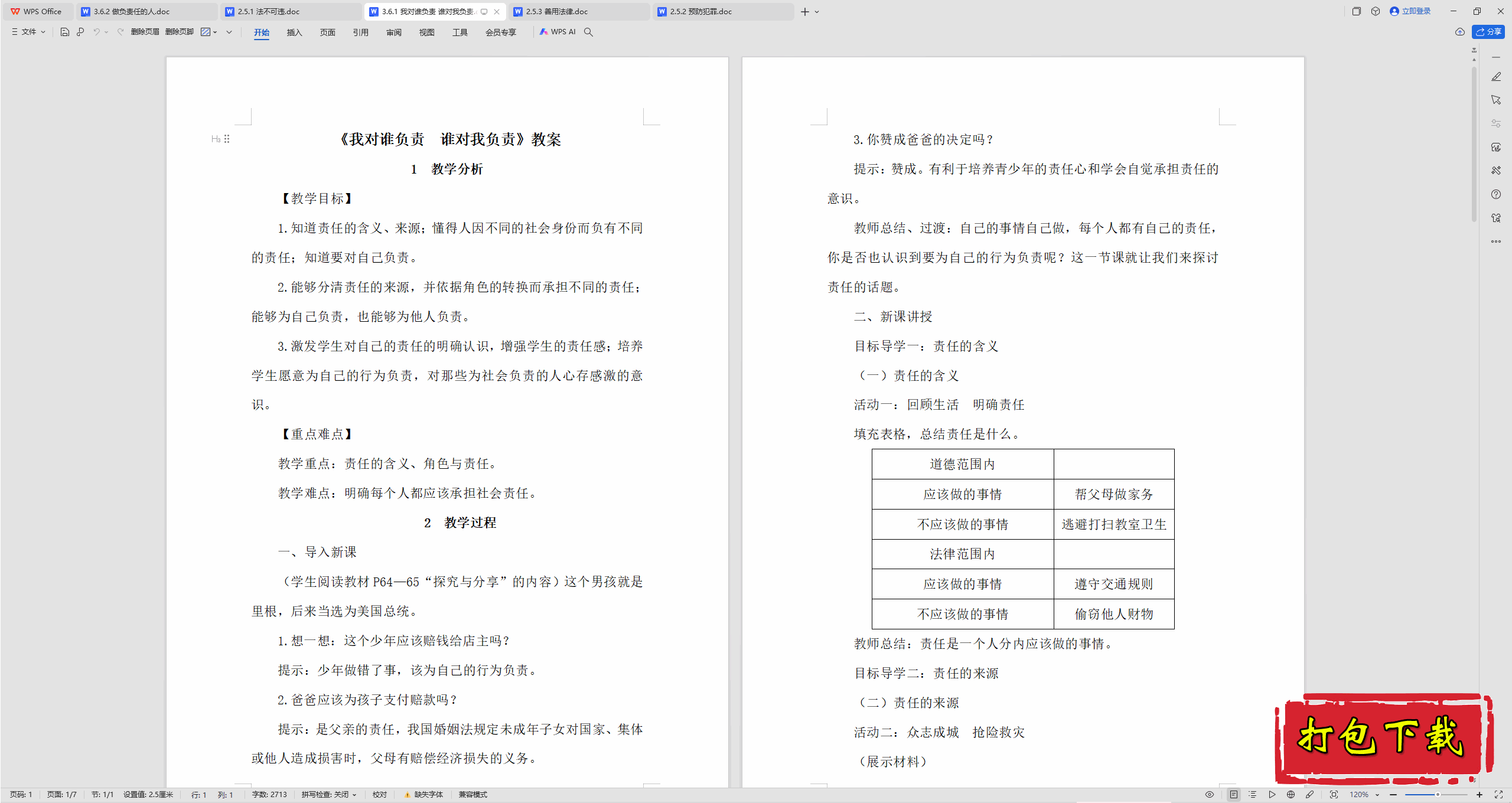Click table cell 帮父母做家务
The height and width of the screenshot is (803, 1512).
[1114, 494]
